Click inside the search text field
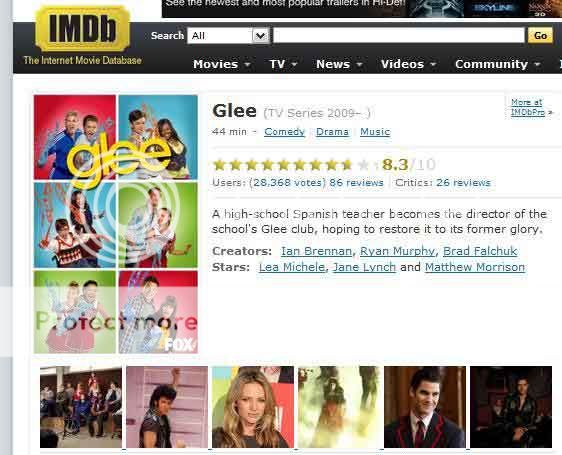This screenshot has width=562, height=455. 399,35
